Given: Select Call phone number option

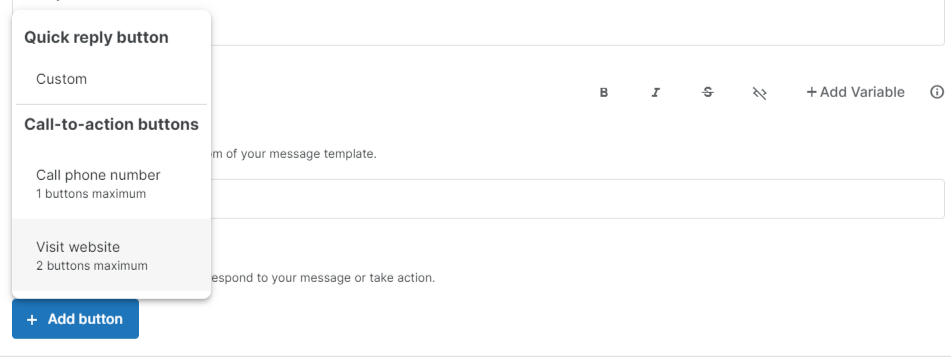Looking at the screenshot, I should (x=112, y=183).
